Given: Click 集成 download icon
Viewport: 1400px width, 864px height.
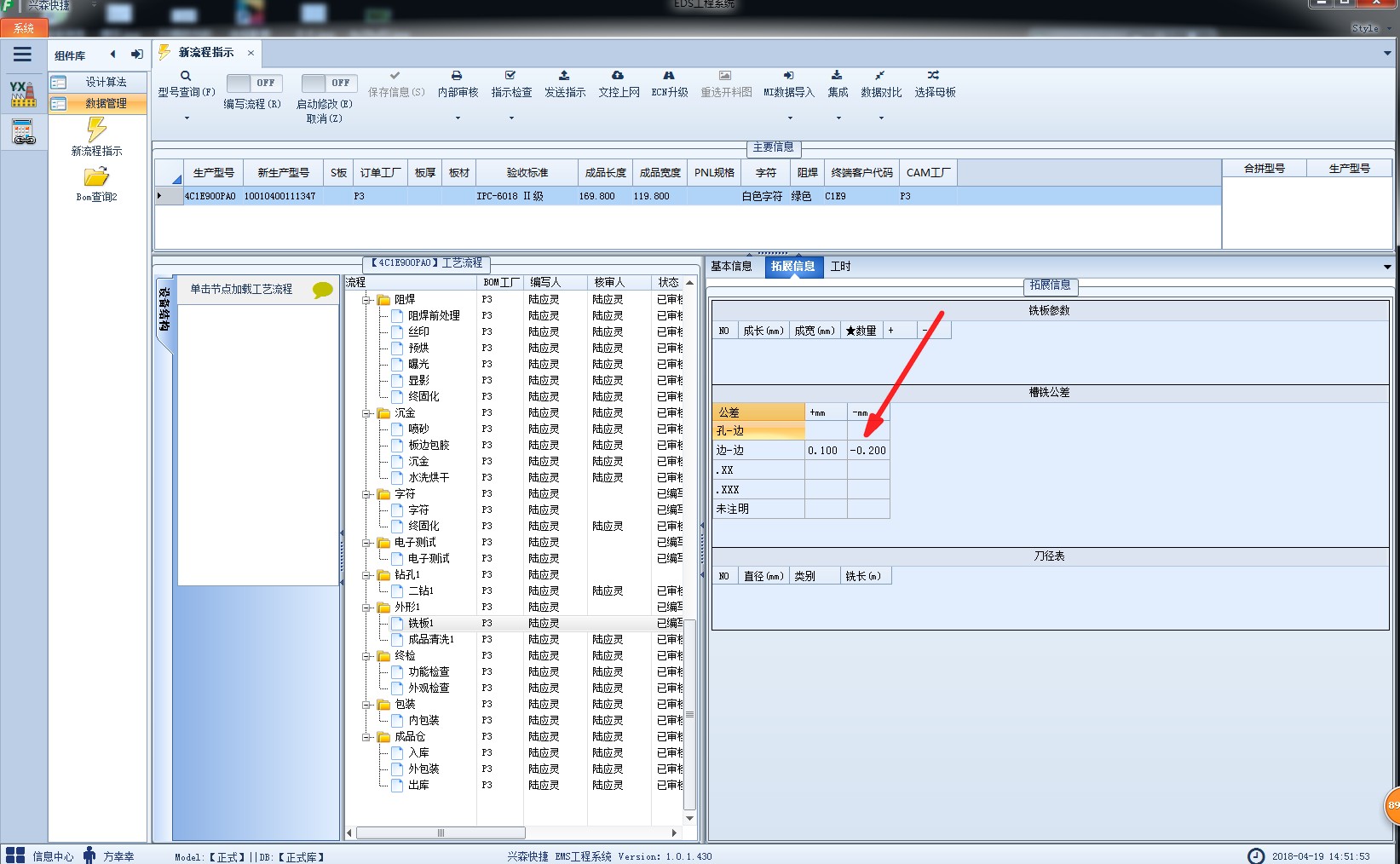Looking at the screenshot, I should pyautogui.click(x=837, y=76).
